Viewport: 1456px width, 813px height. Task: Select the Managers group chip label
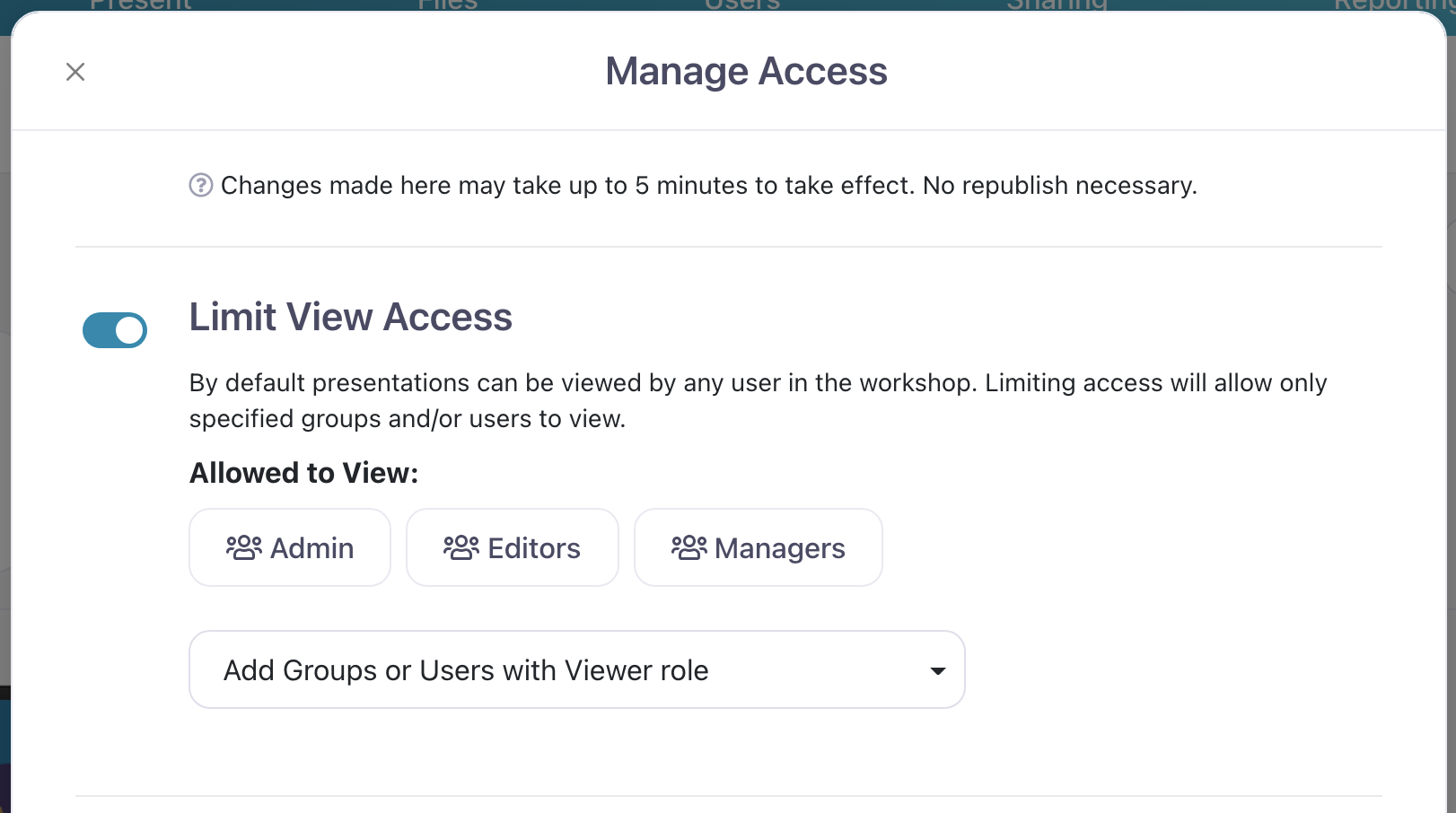[780, 548]
